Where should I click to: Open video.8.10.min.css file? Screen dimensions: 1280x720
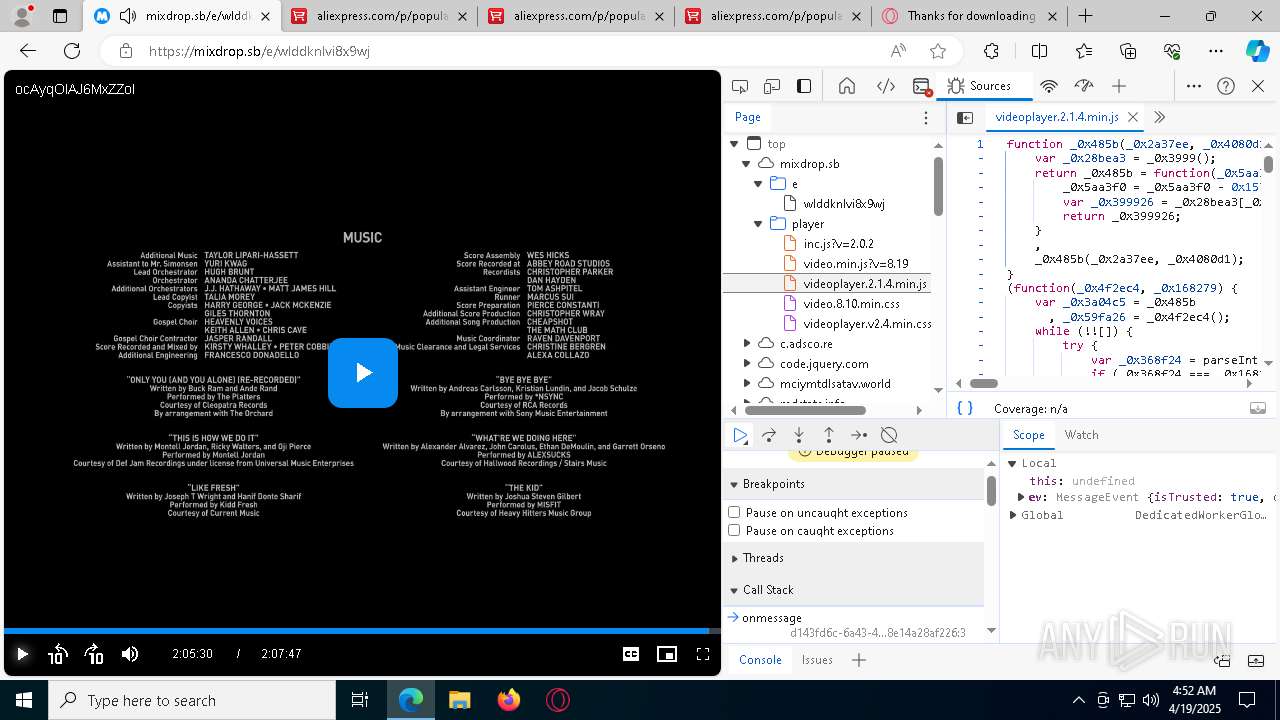(851, 304)
